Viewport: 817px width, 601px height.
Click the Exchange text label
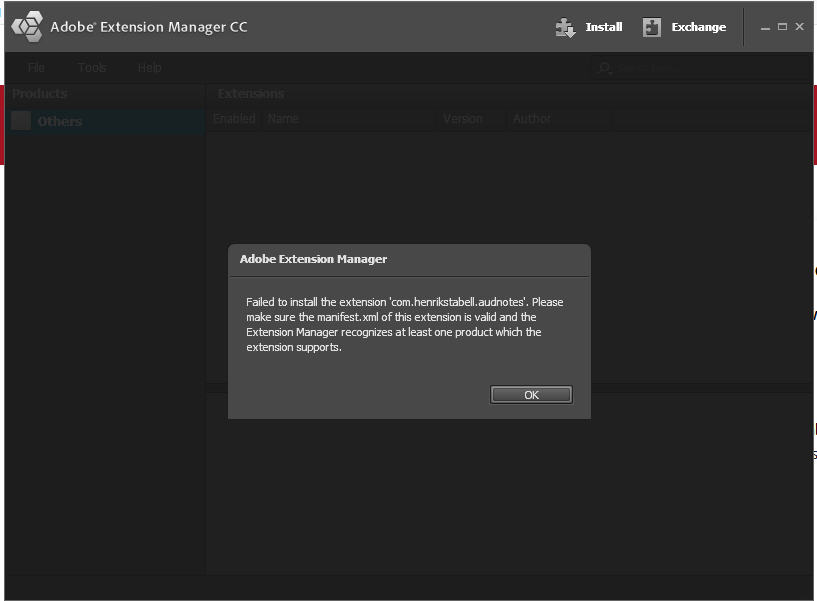click(x=698, y=27)
